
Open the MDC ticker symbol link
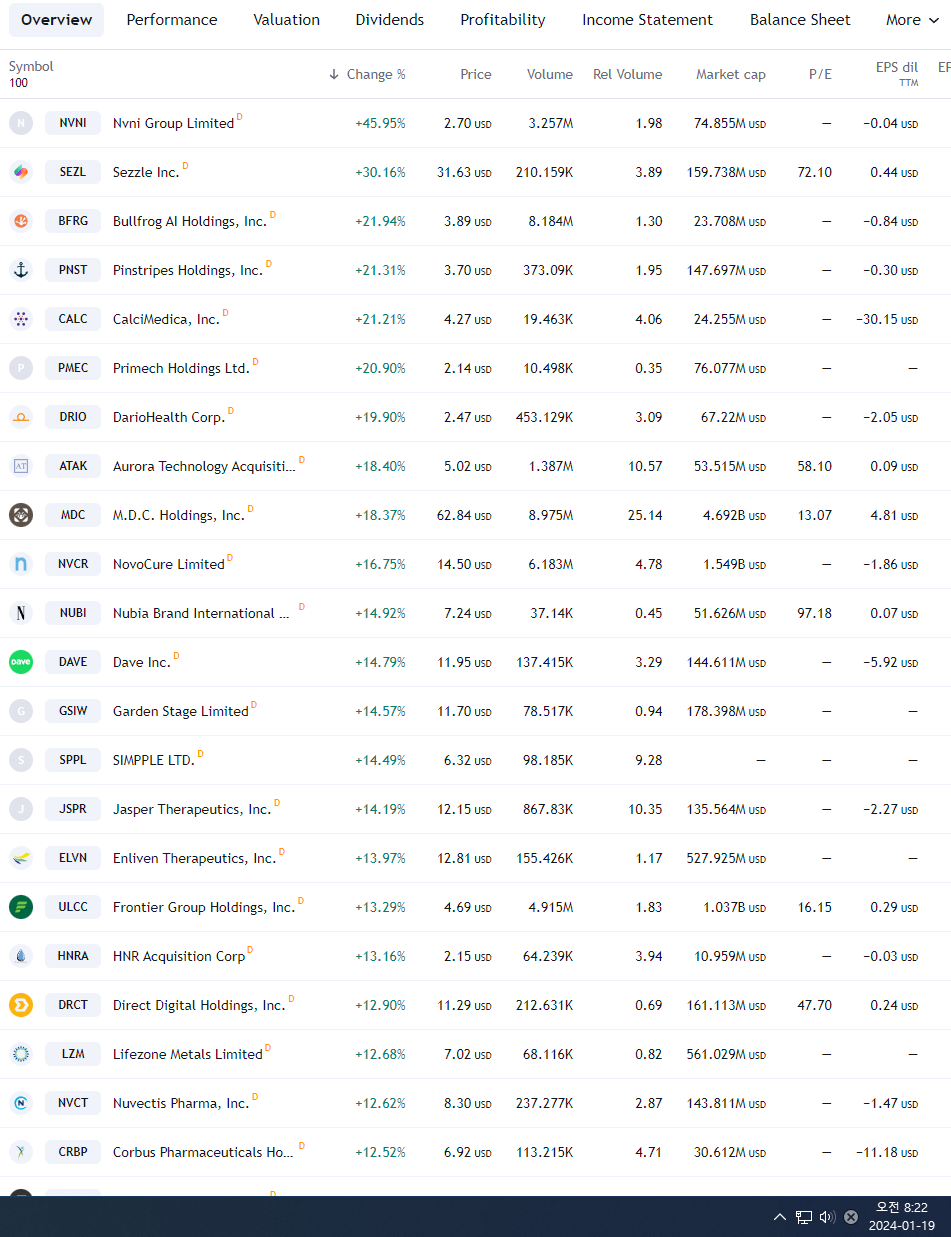73,515
